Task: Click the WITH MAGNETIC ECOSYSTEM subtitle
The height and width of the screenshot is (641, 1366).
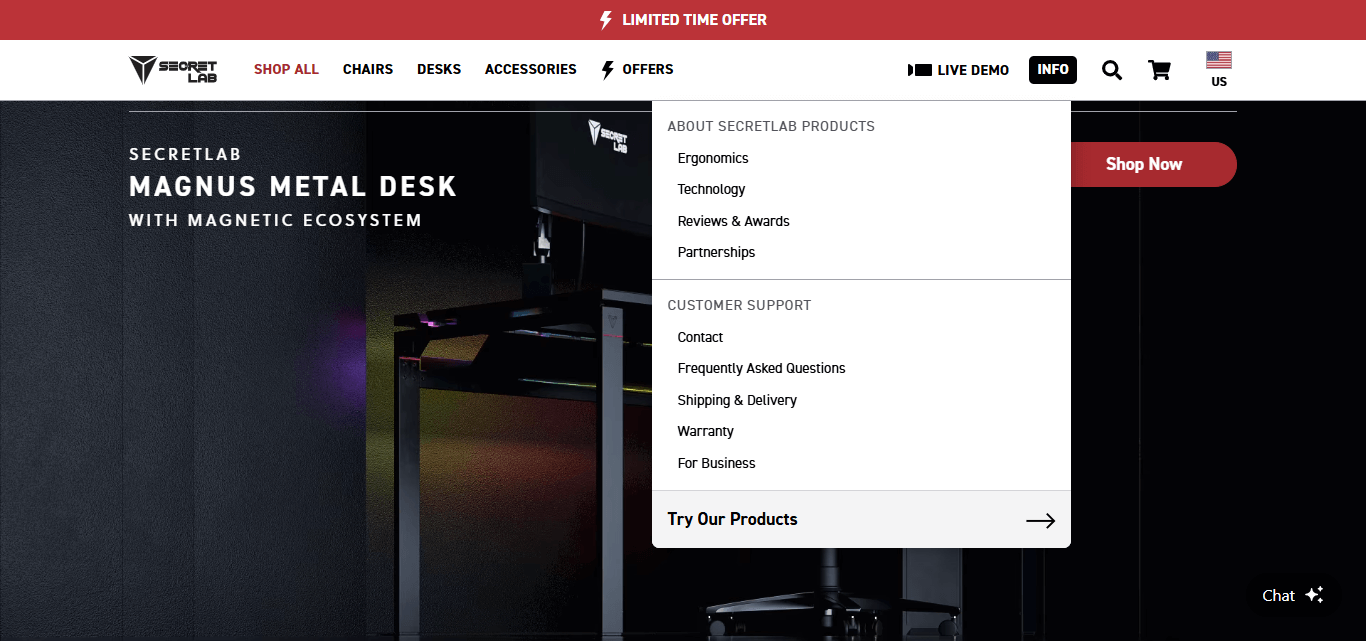Action: point(276,220)
